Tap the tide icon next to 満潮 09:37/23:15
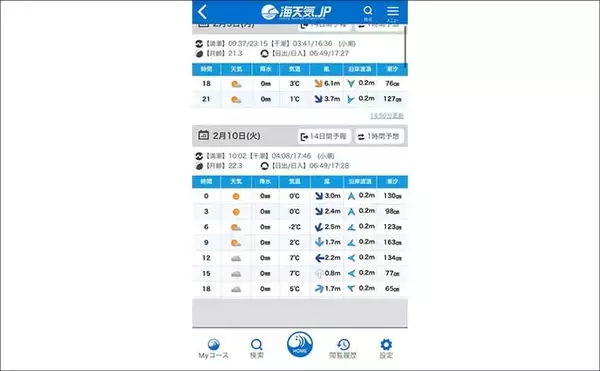The height and width of the screenshot is (371, 600). click(x=199, y=44)
